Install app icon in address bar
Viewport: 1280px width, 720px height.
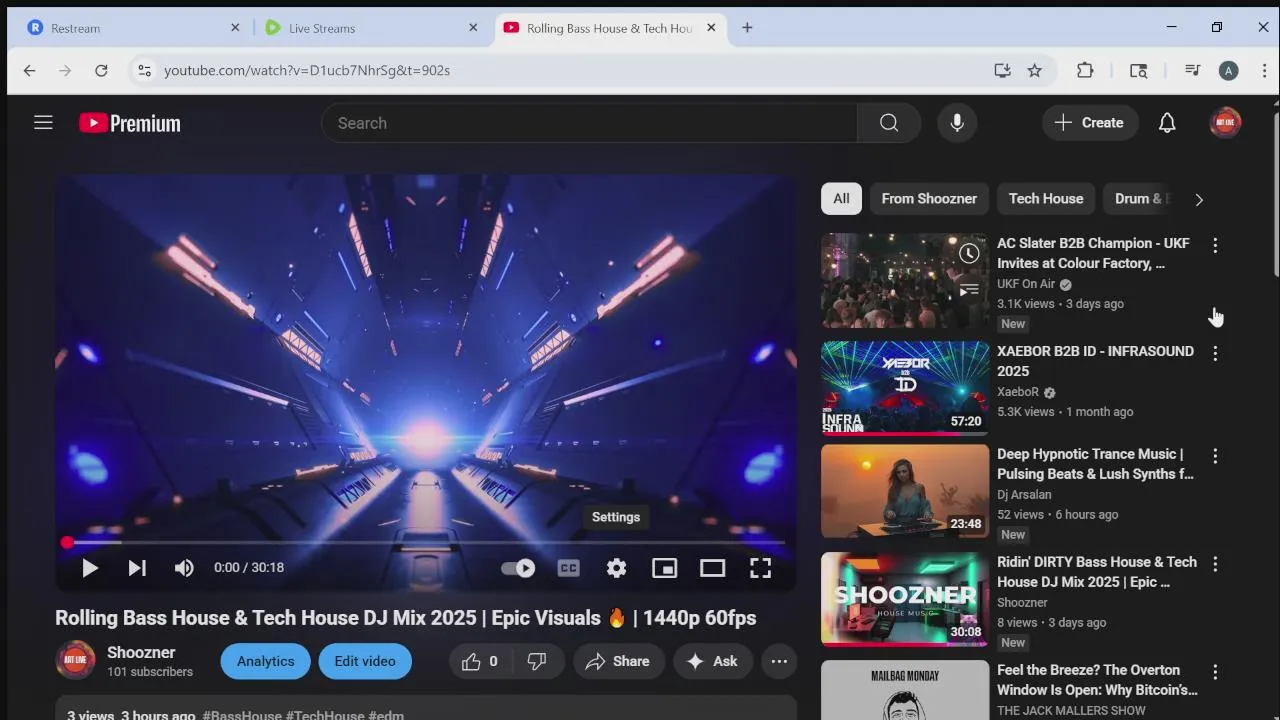point(1002,70)
